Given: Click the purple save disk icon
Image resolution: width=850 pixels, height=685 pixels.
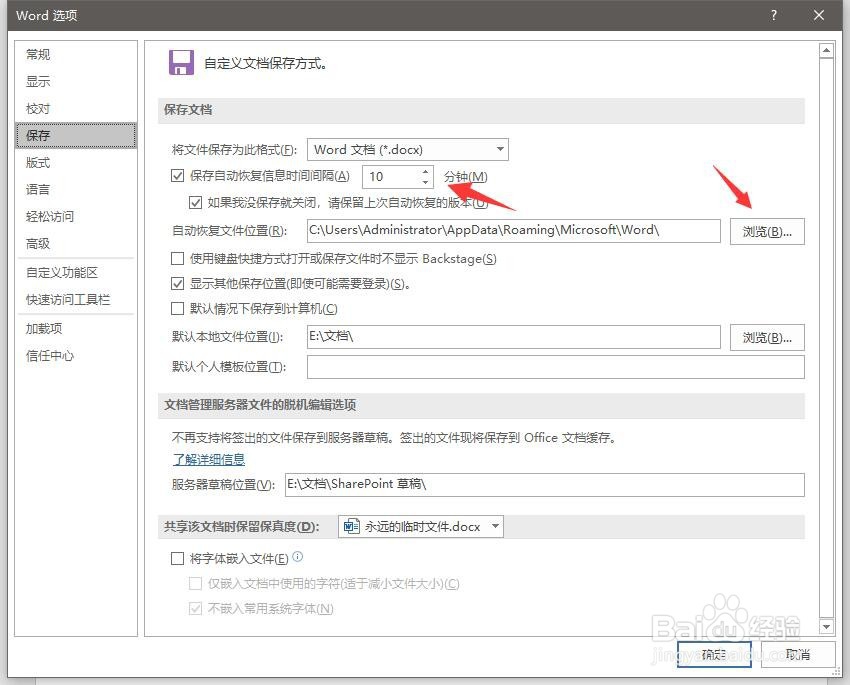Looking at the screenshot, I should [181, 62].
